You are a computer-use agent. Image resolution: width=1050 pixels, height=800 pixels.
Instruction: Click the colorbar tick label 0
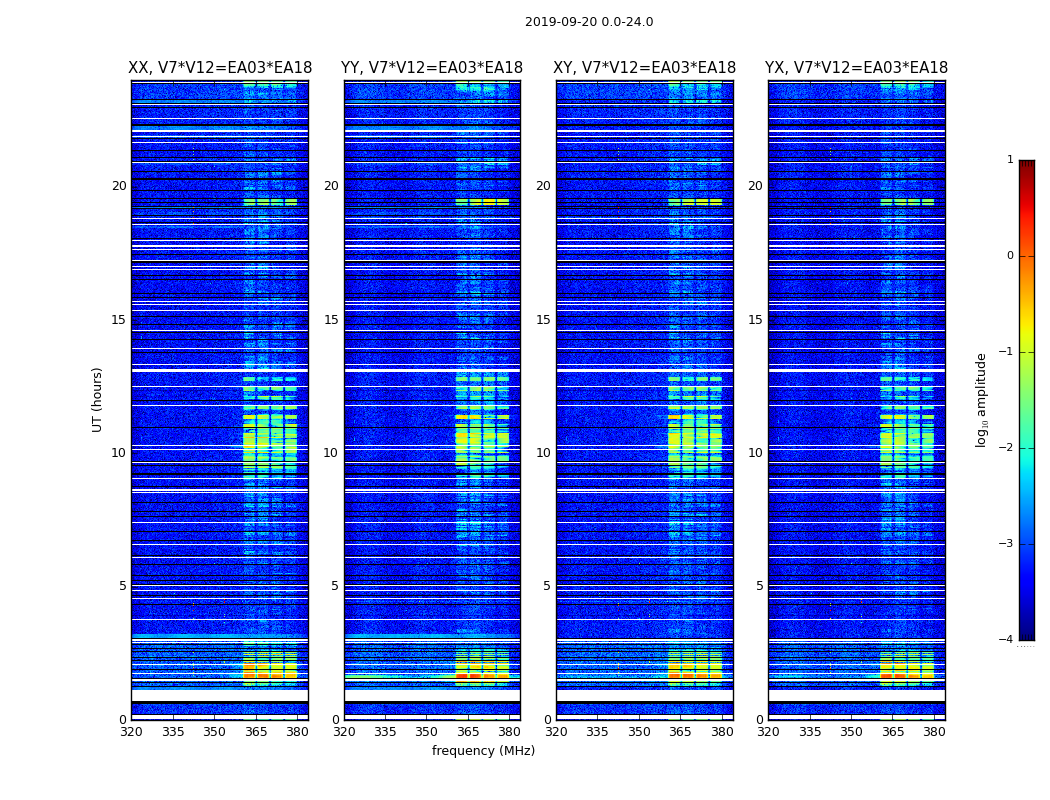(x=1009, y=256)
